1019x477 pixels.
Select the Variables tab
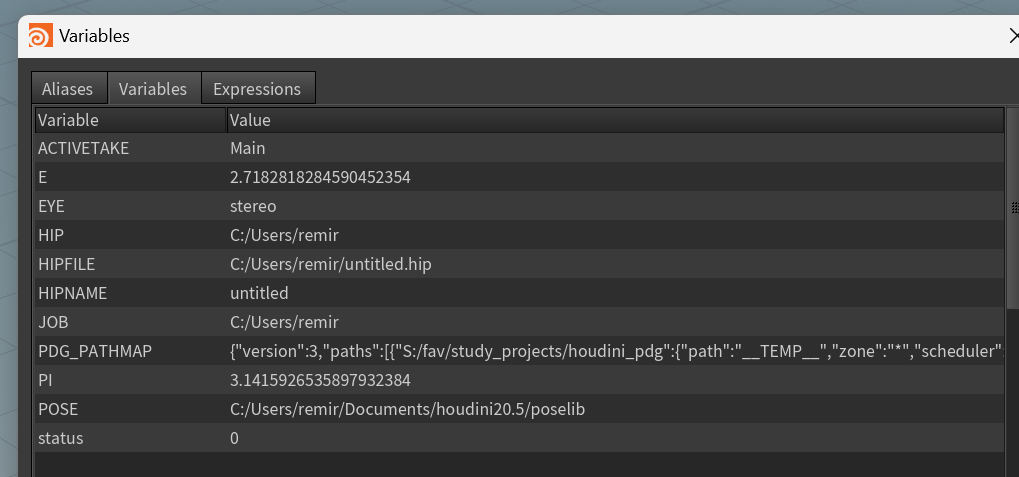tap(153, 88)
